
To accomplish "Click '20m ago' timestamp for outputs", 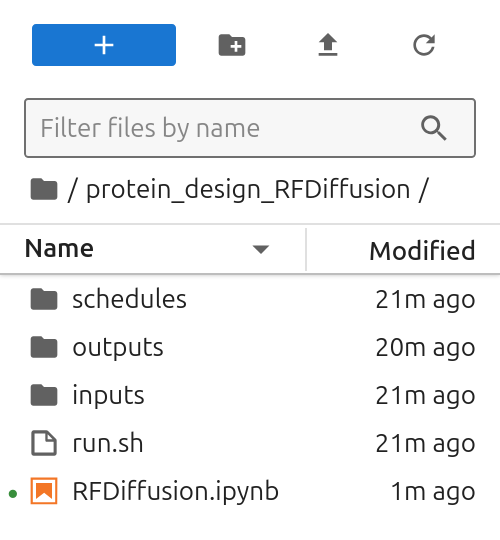I will point(425,347).
